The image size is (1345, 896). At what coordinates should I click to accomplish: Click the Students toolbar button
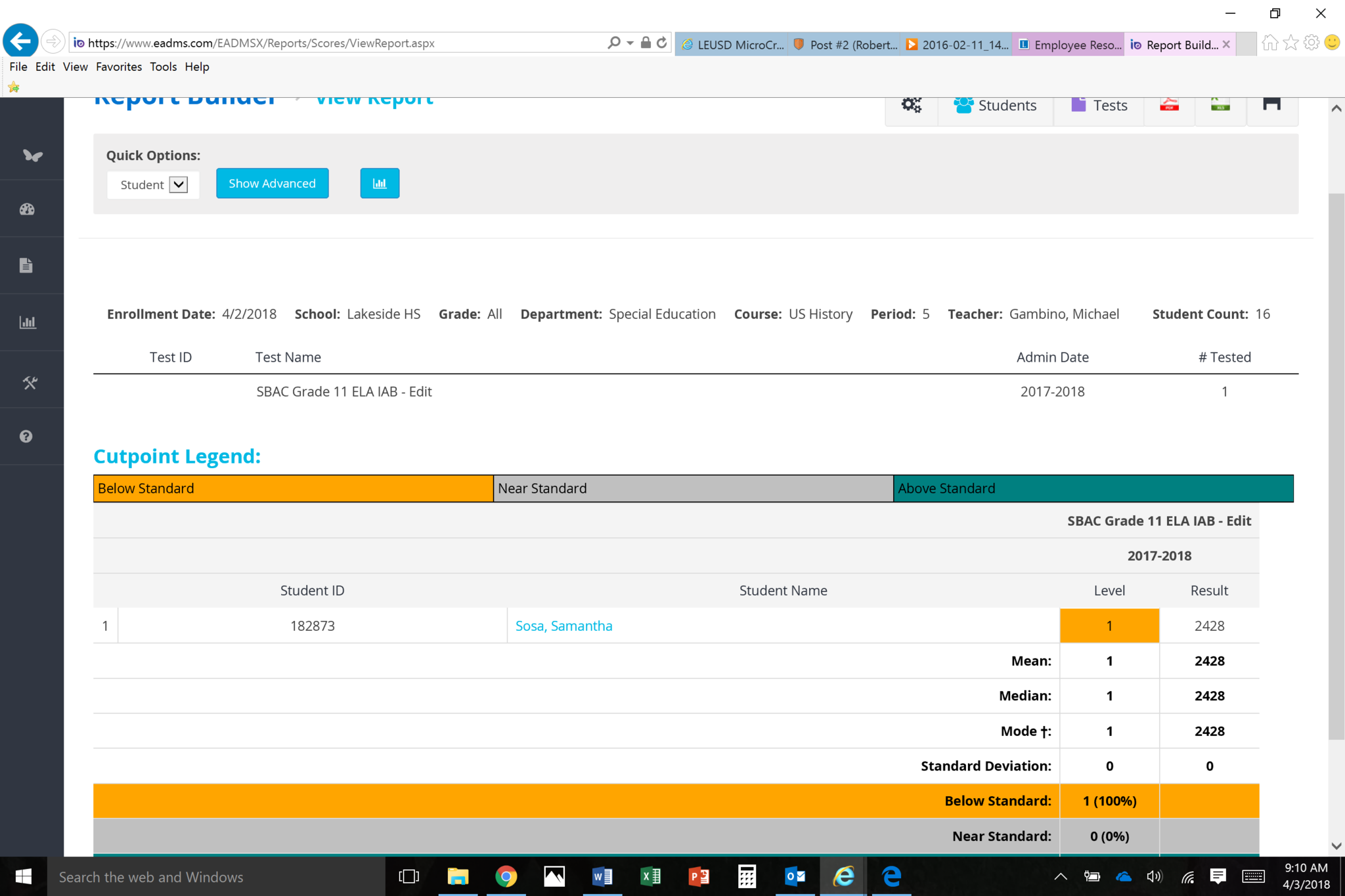pyautogui.click(x=995, y=105)
